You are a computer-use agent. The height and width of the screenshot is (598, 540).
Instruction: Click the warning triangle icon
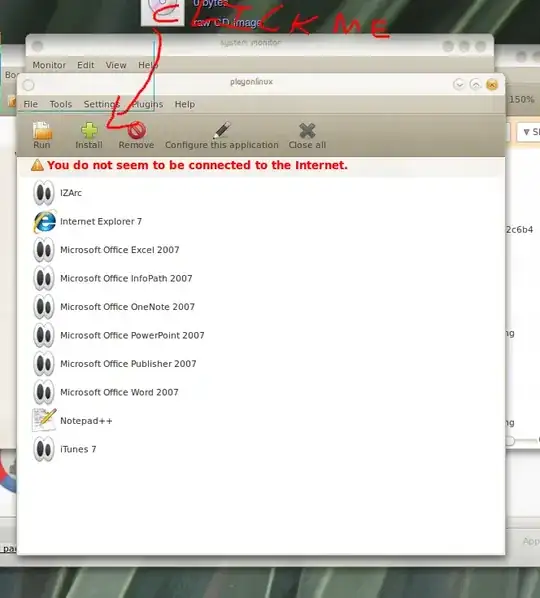(37, 165)
